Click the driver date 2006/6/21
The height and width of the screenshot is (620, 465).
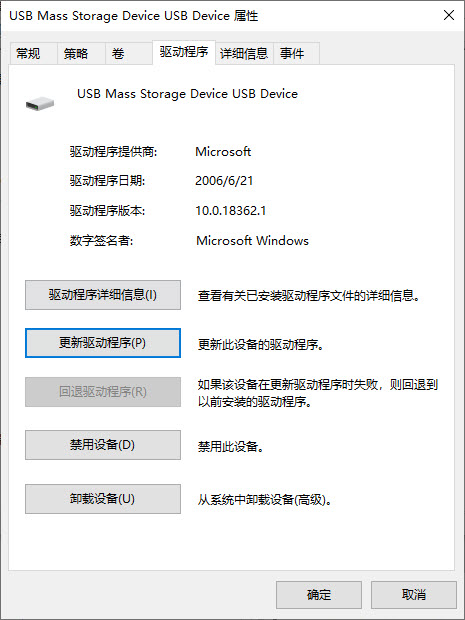(224, 181)
